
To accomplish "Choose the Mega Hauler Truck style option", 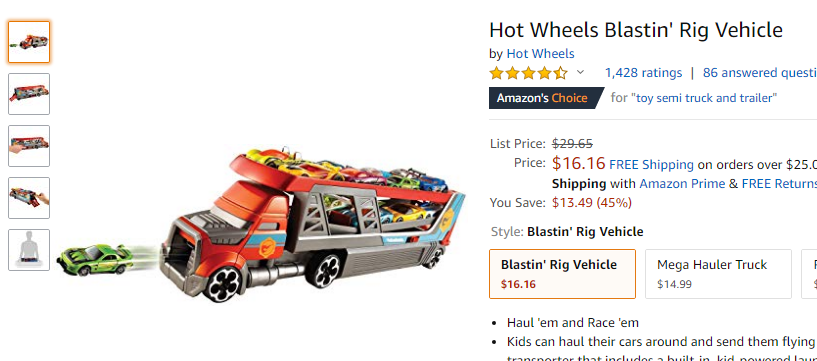I will (x=719, y=274).
